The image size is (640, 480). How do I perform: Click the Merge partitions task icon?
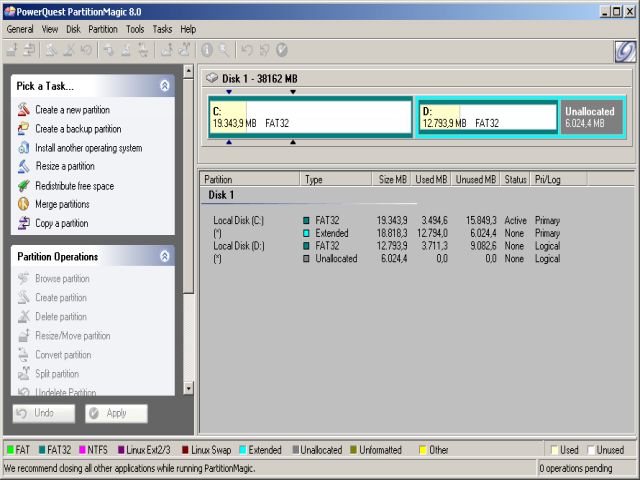24,204
